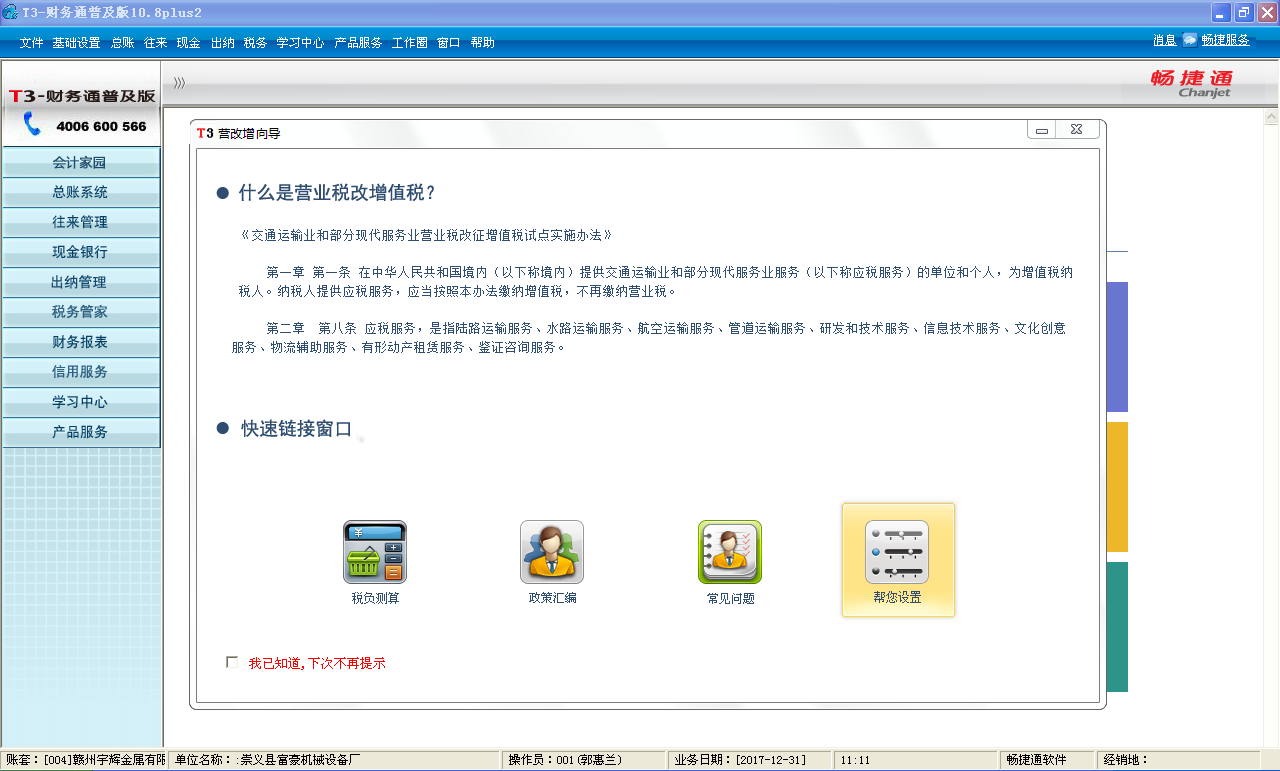Image resolution: width=1280 pixels, height=771 pixels.
Task: Select 税务管家 in the sidebar
Action: [80, 312]
